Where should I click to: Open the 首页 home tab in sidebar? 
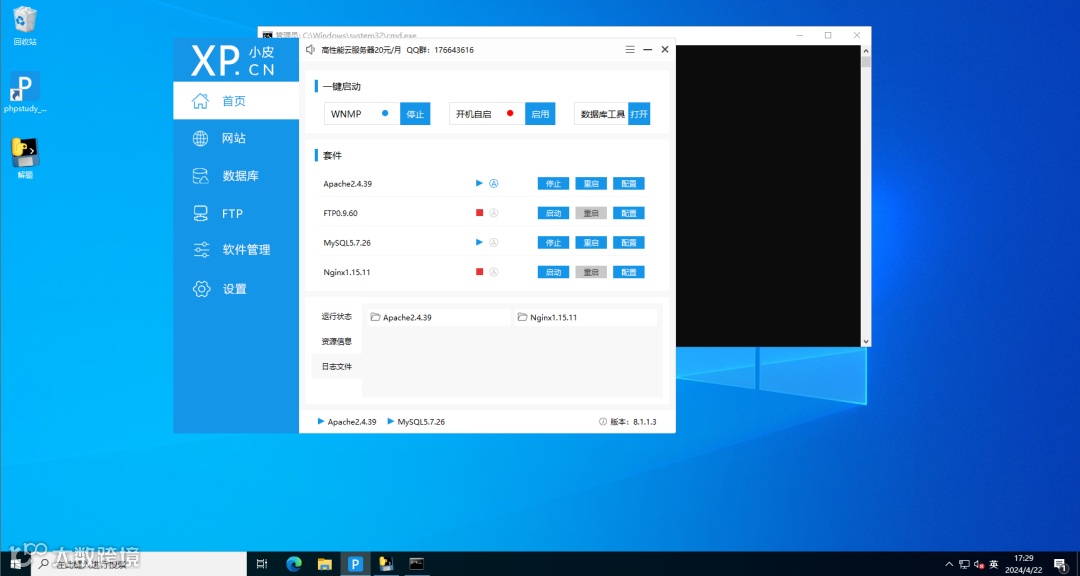pos(236,101)
